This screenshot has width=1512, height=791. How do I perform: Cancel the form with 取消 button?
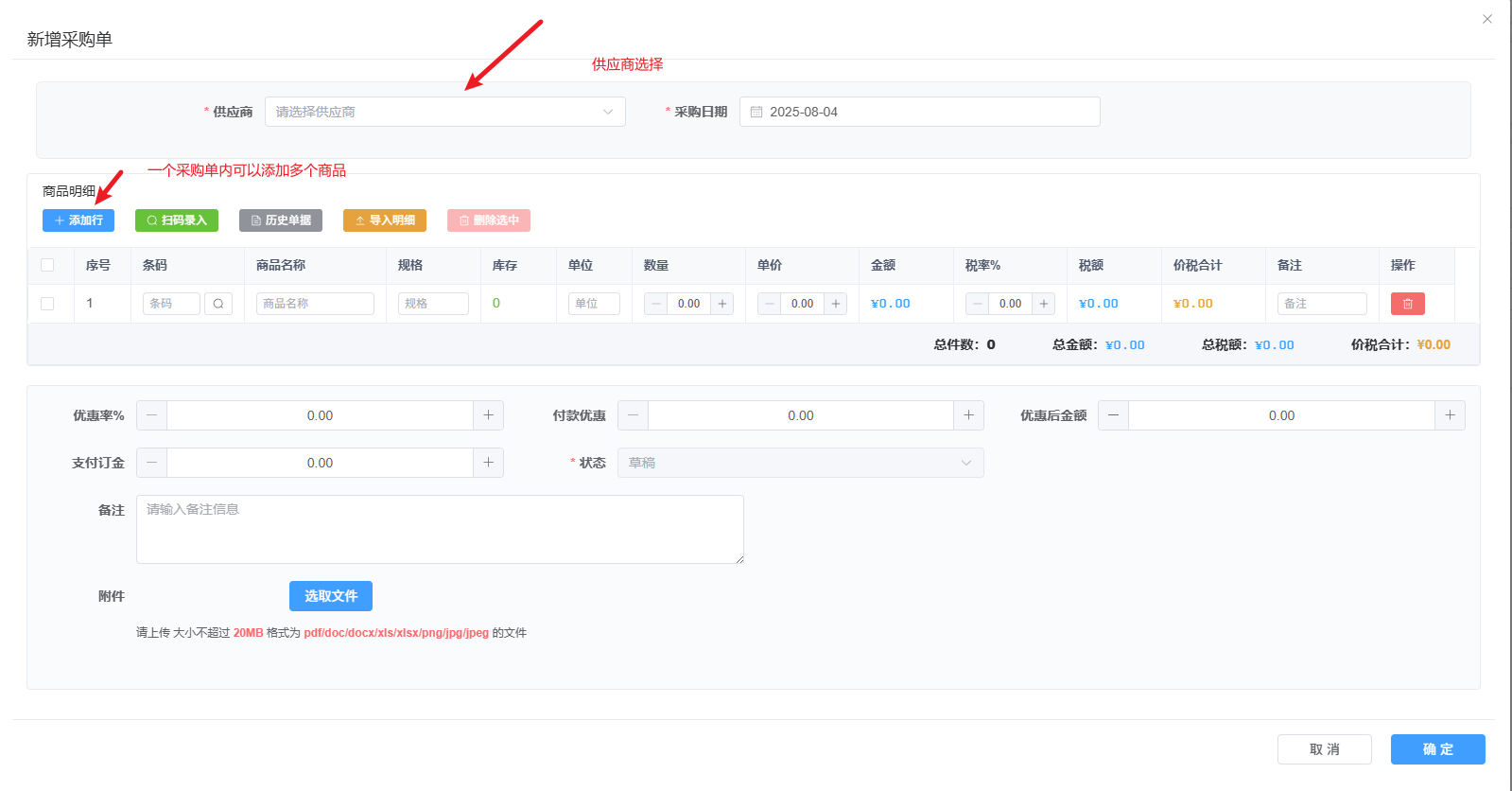(x=1324, y=749)
